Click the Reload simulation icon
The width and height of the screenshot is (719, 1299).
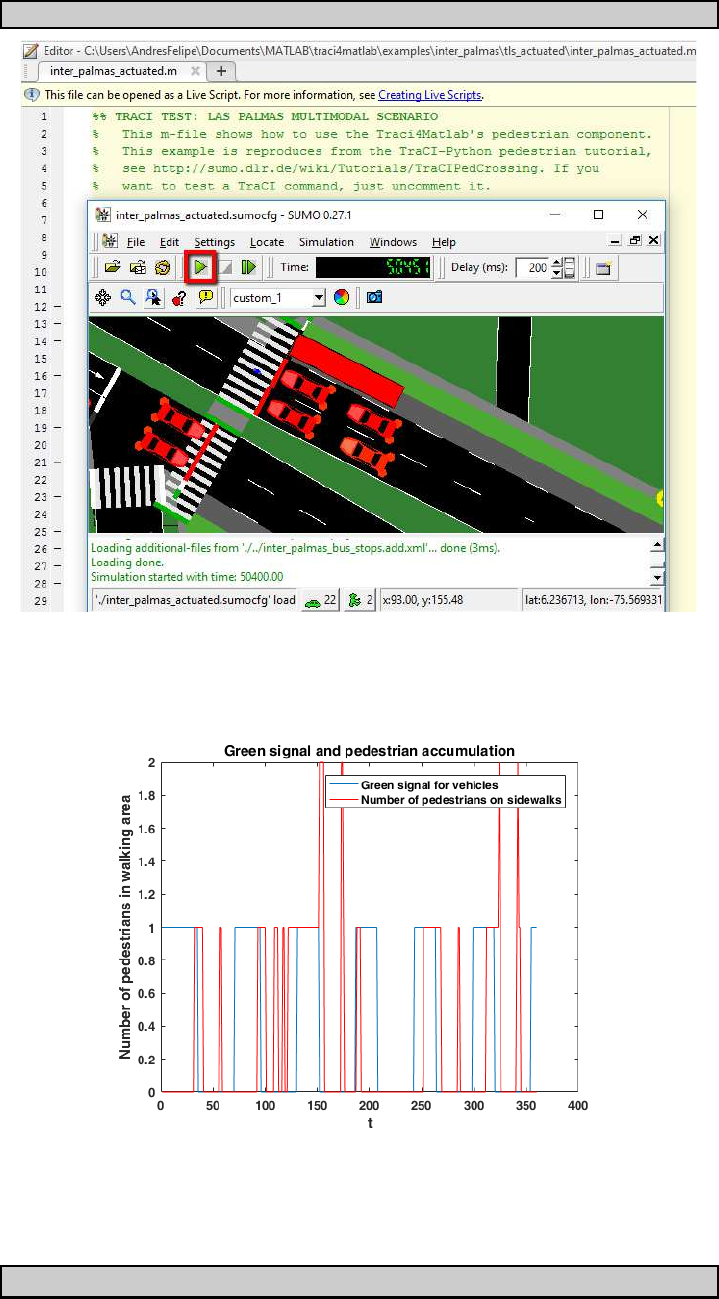coord(162,267)
